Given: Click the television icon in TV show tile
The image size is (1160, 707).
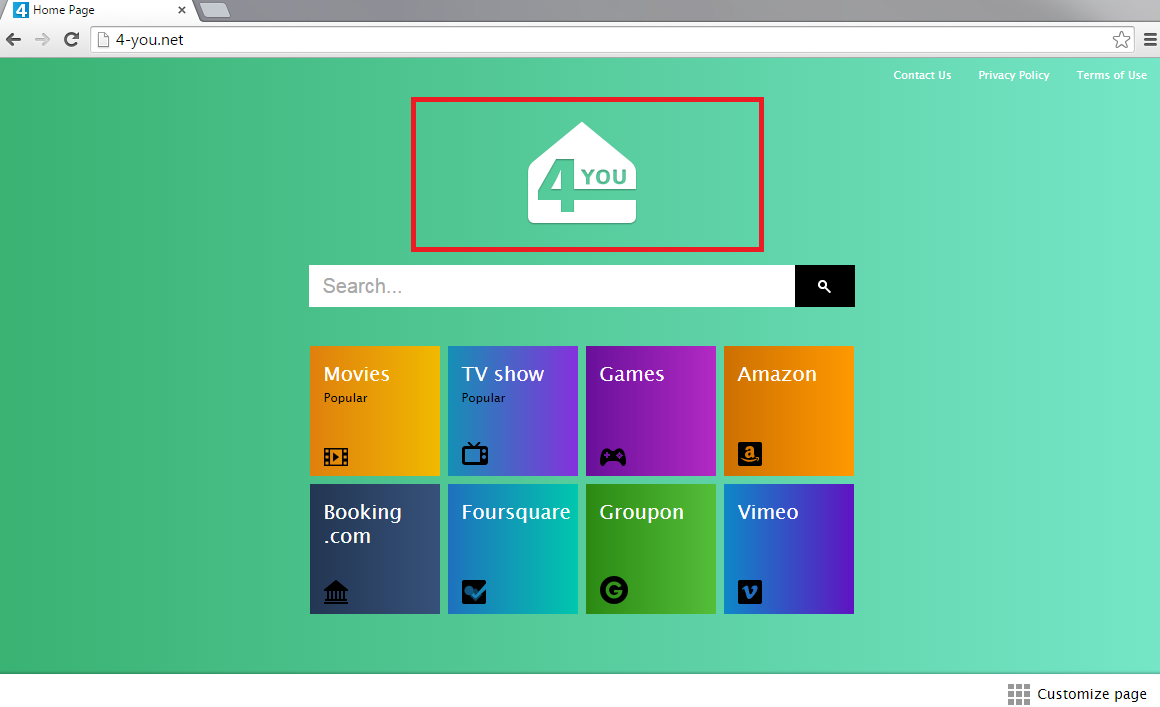Looking at the screenshot, I should coord(475,453).
